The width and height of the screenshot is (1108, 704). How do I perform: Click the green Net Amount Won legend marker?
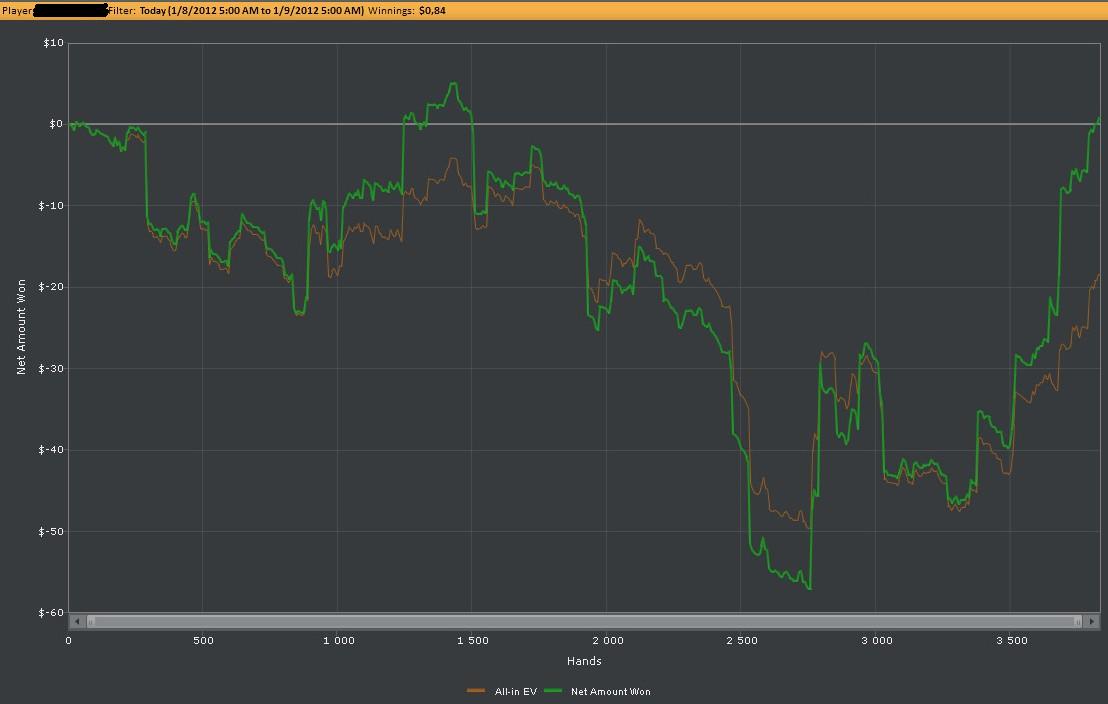point(554,691)
